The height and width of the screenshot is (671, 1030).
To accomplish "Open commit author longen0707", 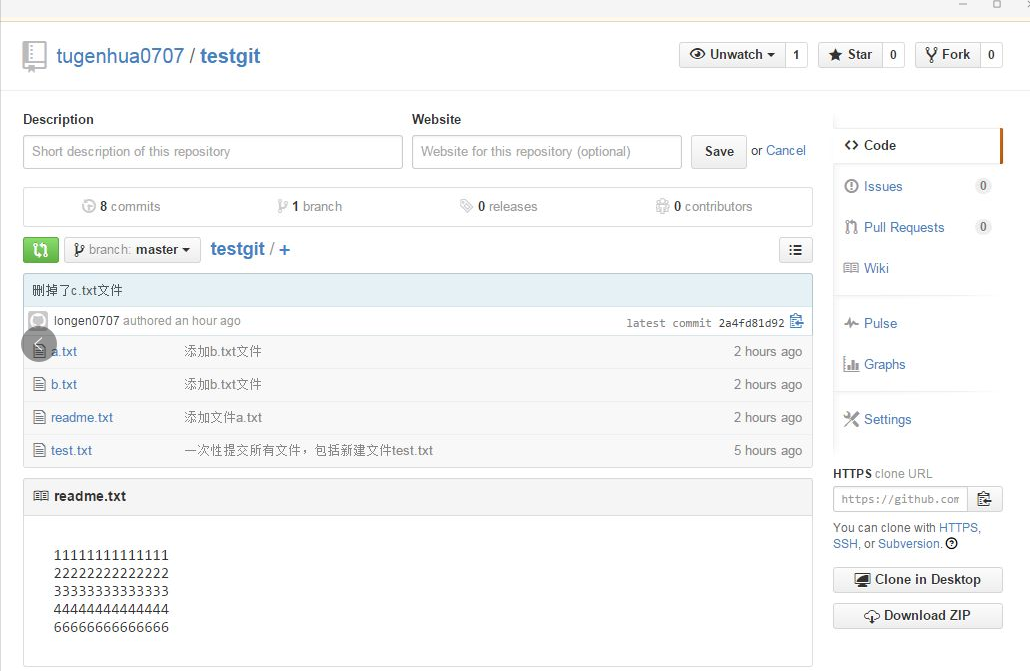I will click(87, 321).
